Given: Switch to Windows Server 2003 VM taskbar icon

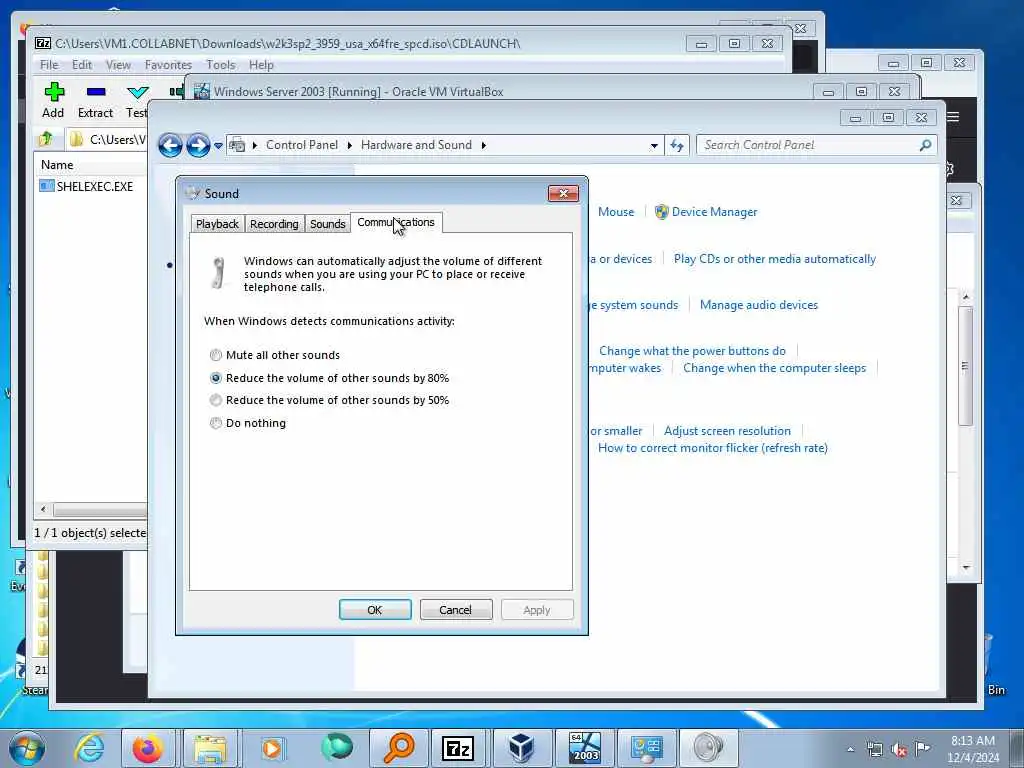Looking at the screenshot, I should point(584,748).
